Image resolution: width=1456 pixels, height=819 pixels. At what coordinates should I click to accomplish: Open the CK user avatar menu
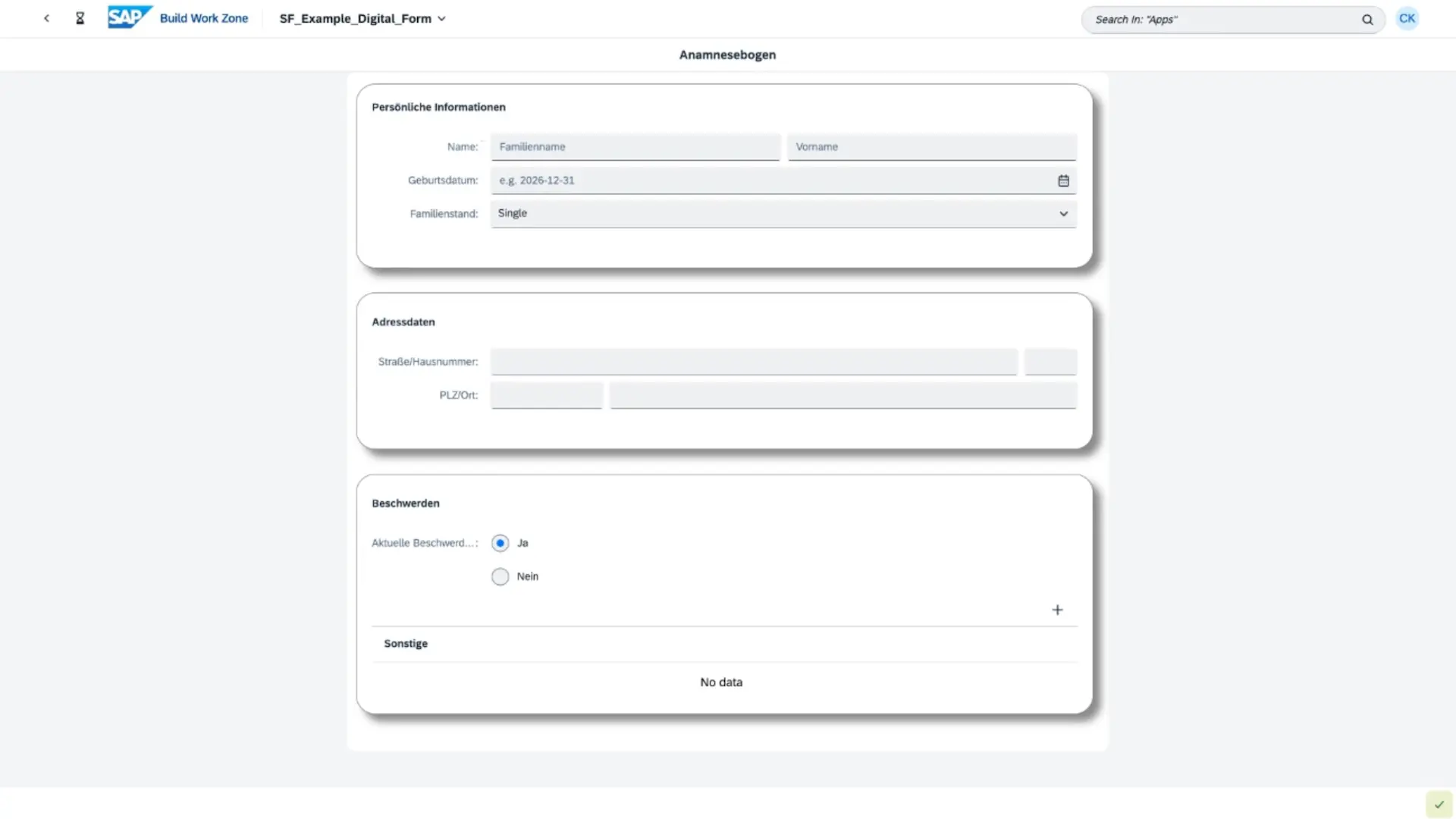(x=1407, y=18)
